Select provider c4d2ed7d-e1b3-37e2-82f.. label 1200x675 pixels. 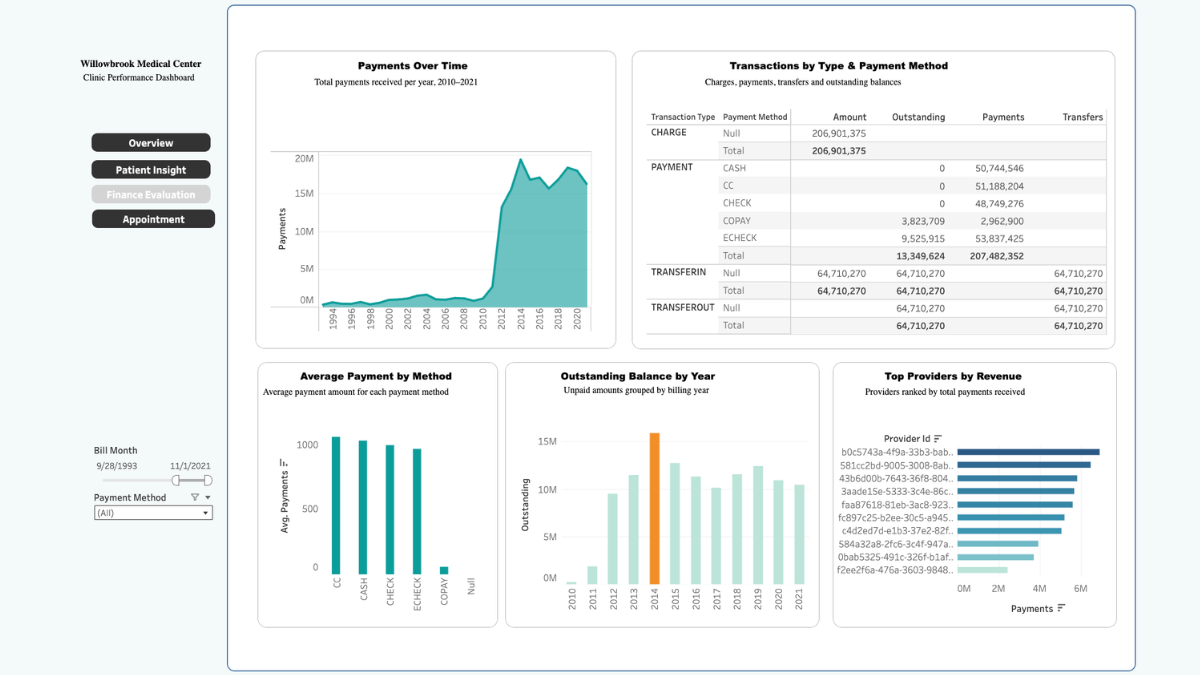point(897,531)
